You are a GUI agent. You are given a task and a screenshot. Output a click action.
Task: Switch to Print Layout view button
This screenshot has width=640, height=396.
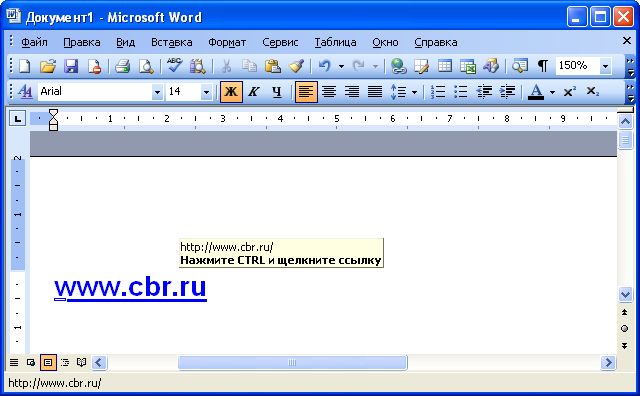[48, 363]
